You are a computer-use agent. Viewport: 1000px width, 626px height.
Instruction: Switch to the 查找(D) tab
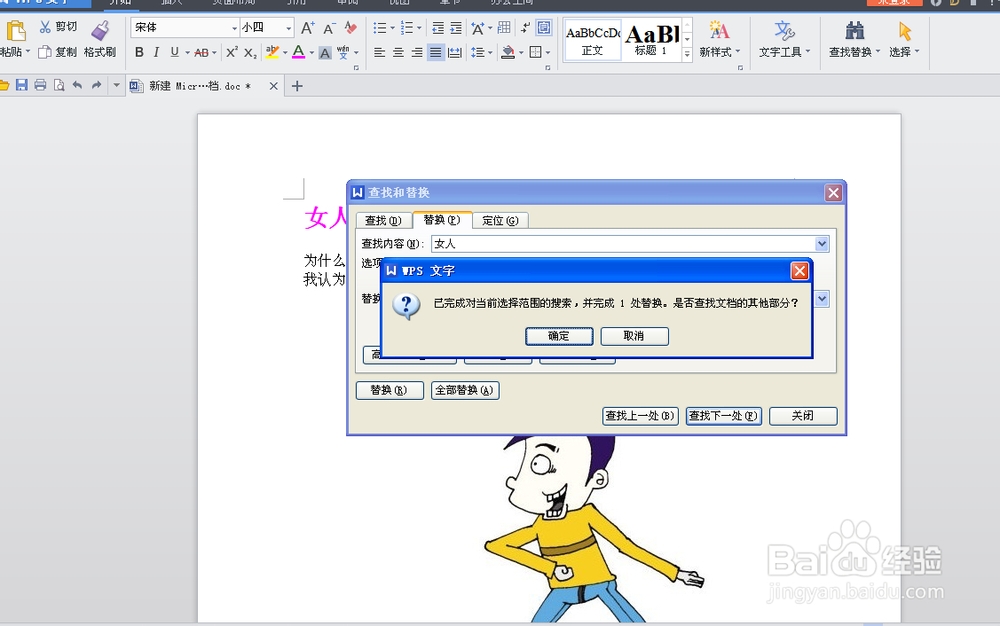tap(383, 221)
